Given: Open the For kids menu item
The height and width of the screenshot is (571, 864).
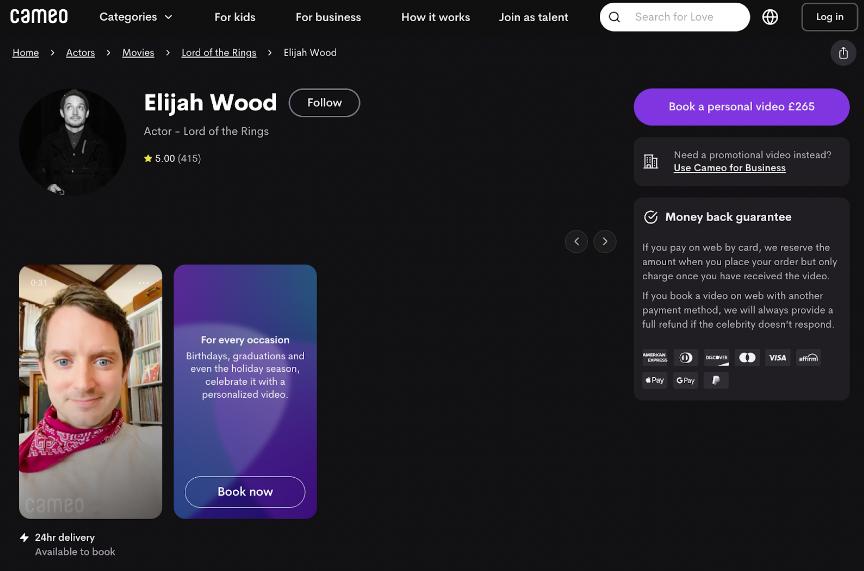Looking at the screenshot, I should 235,17.
